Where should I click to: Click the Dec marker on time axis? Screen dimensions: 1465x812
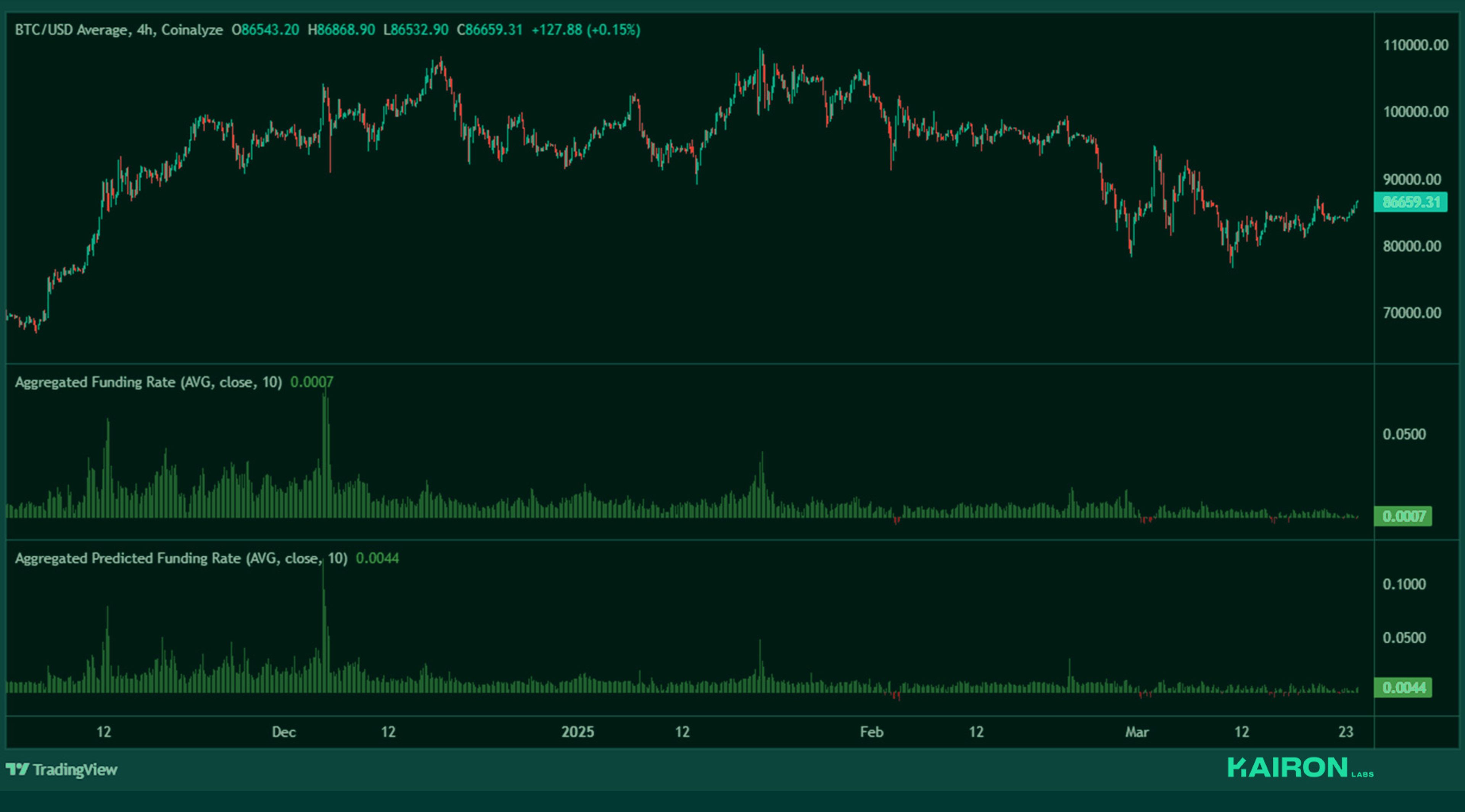[x=283, y=732]
